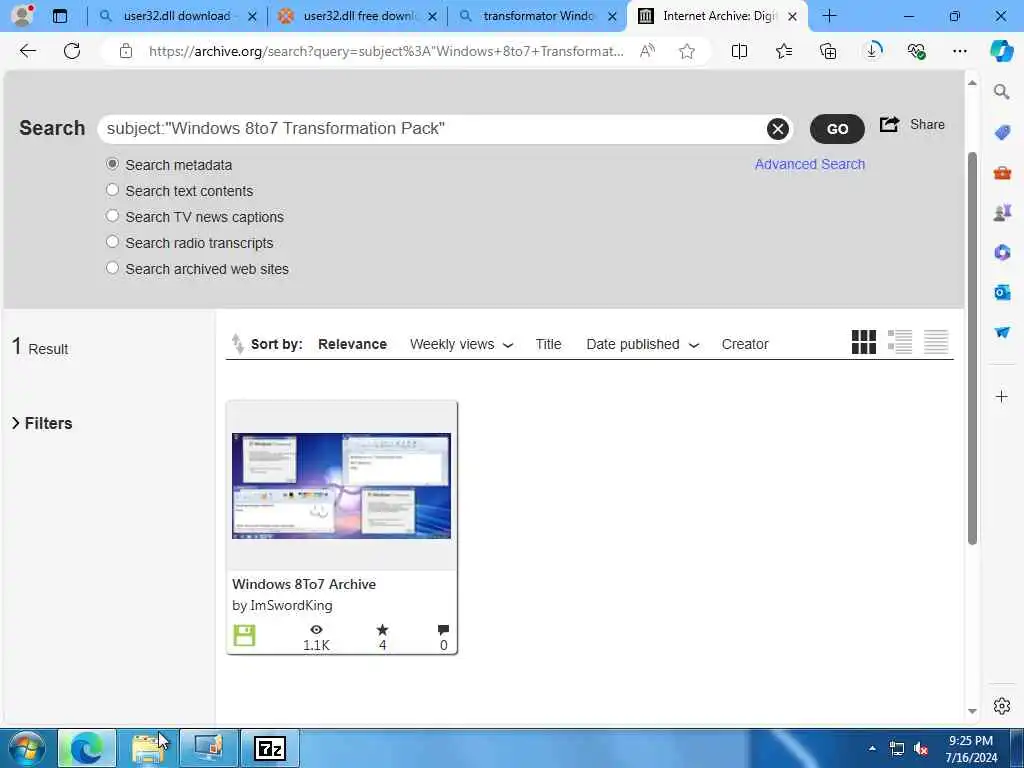Viewport: 1024px width, 768px height.
Task: Toggle sort direction arrows
Action: point(237,344)
